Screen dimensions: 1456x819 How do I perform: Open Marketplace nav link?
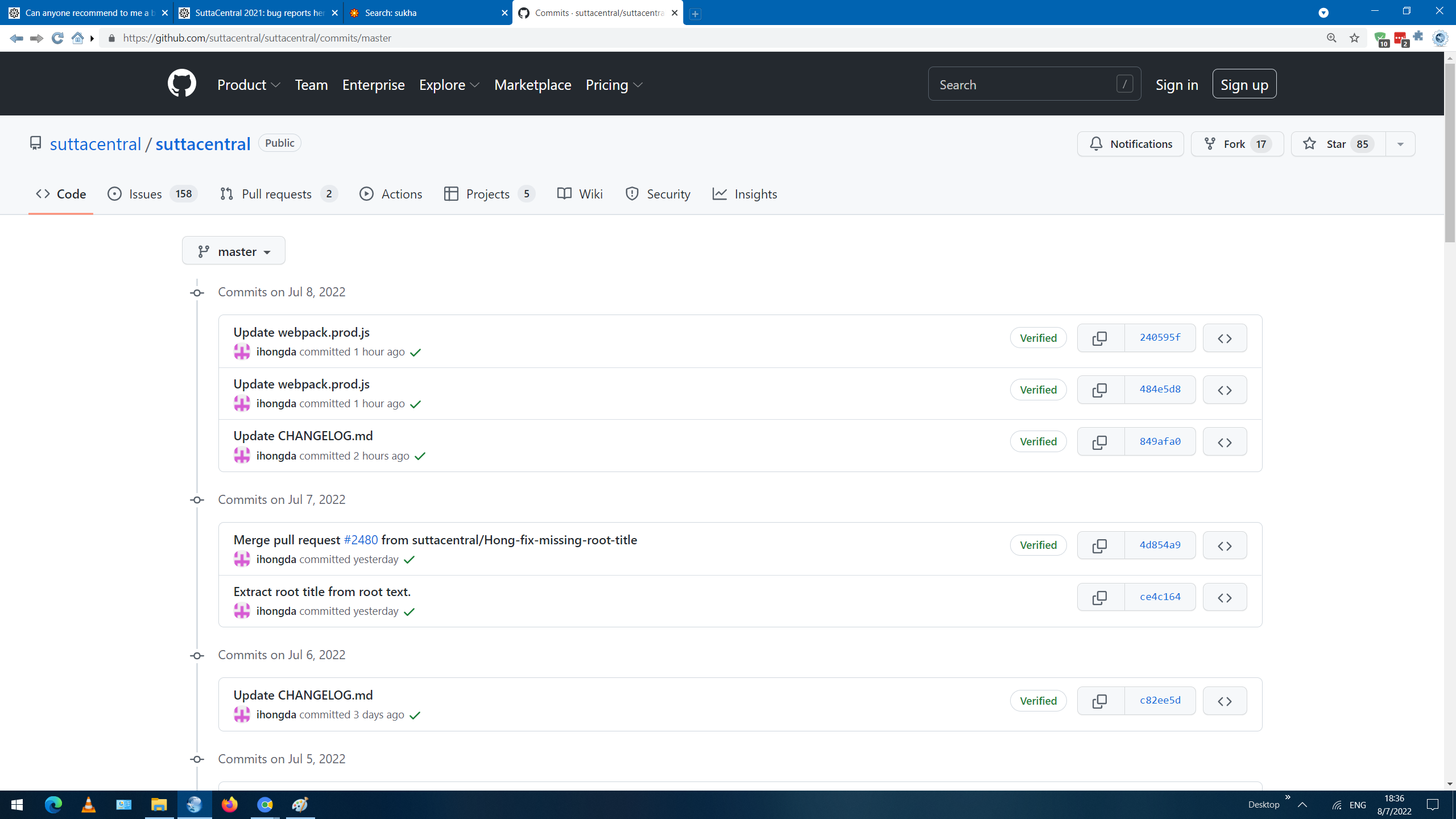532,85
